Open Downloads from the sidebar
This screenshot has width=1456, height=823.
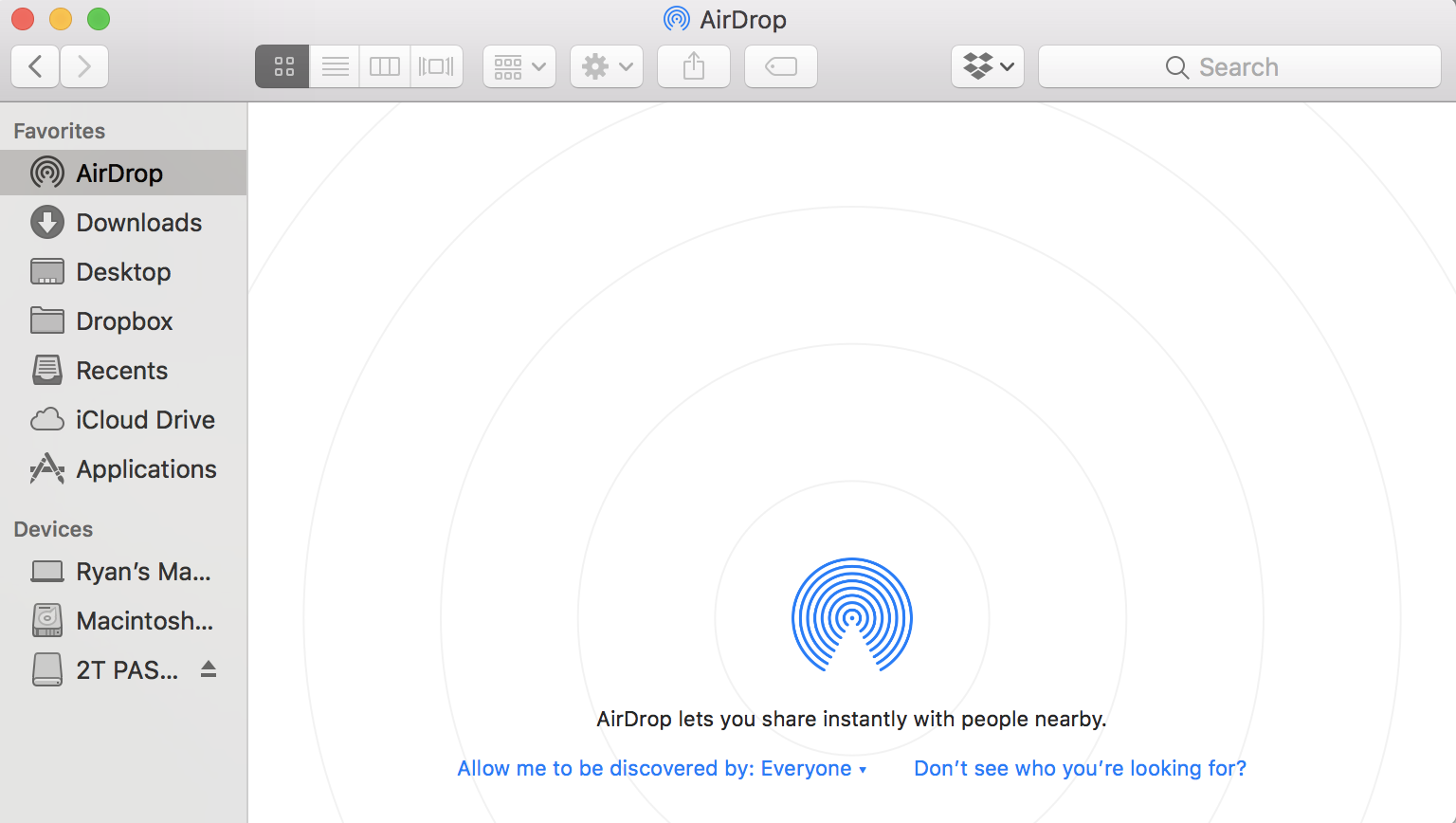(123, 222)
